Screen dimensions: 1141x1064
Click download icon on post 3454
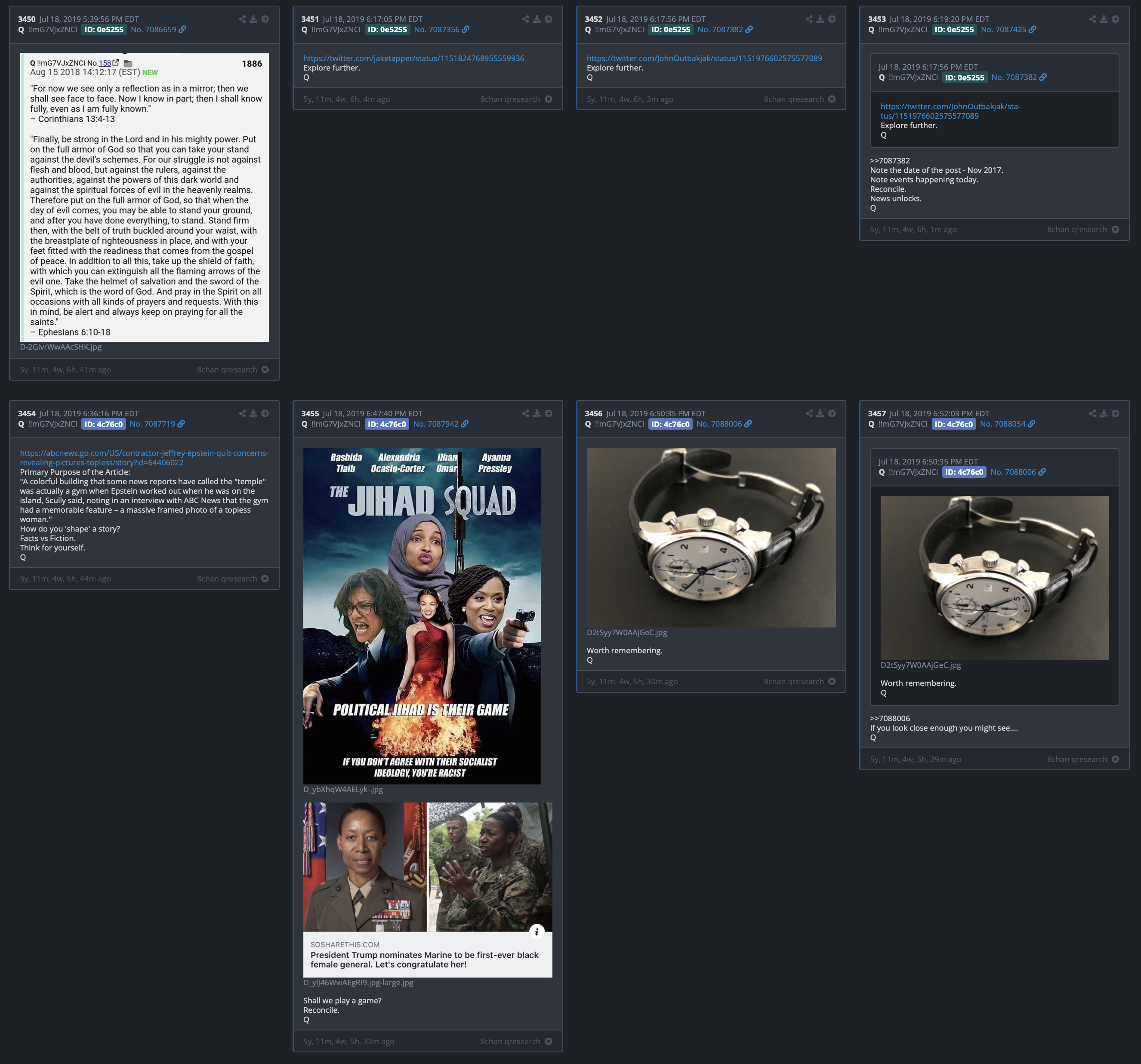tap(253, 414)
